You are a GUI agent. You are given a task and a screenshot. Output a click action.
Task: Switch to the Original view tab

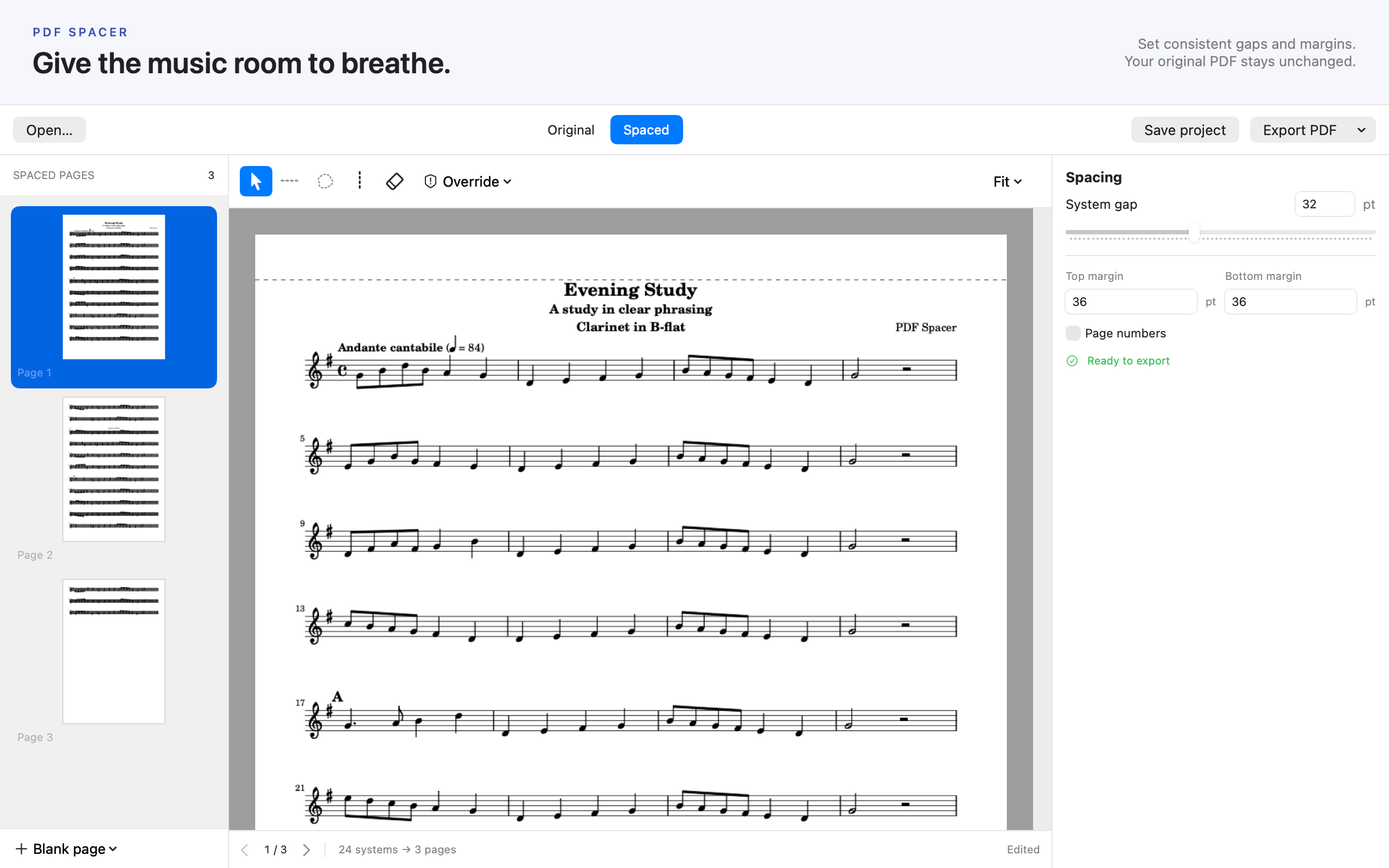click(x=571, y=130)
